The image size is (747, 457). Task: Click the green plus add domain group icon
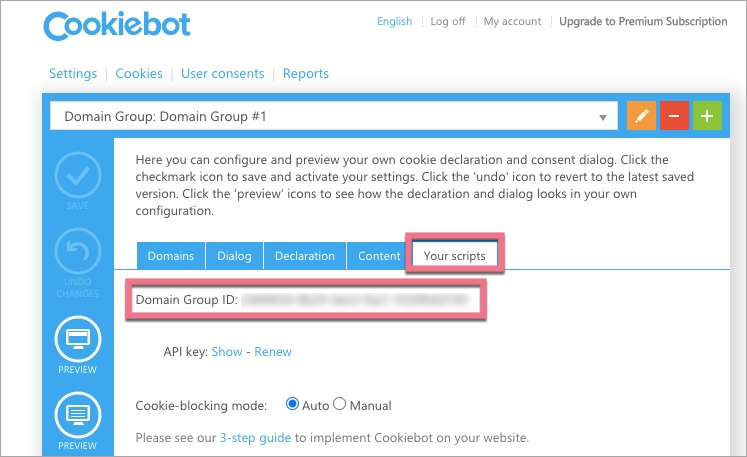click(706, 116)
